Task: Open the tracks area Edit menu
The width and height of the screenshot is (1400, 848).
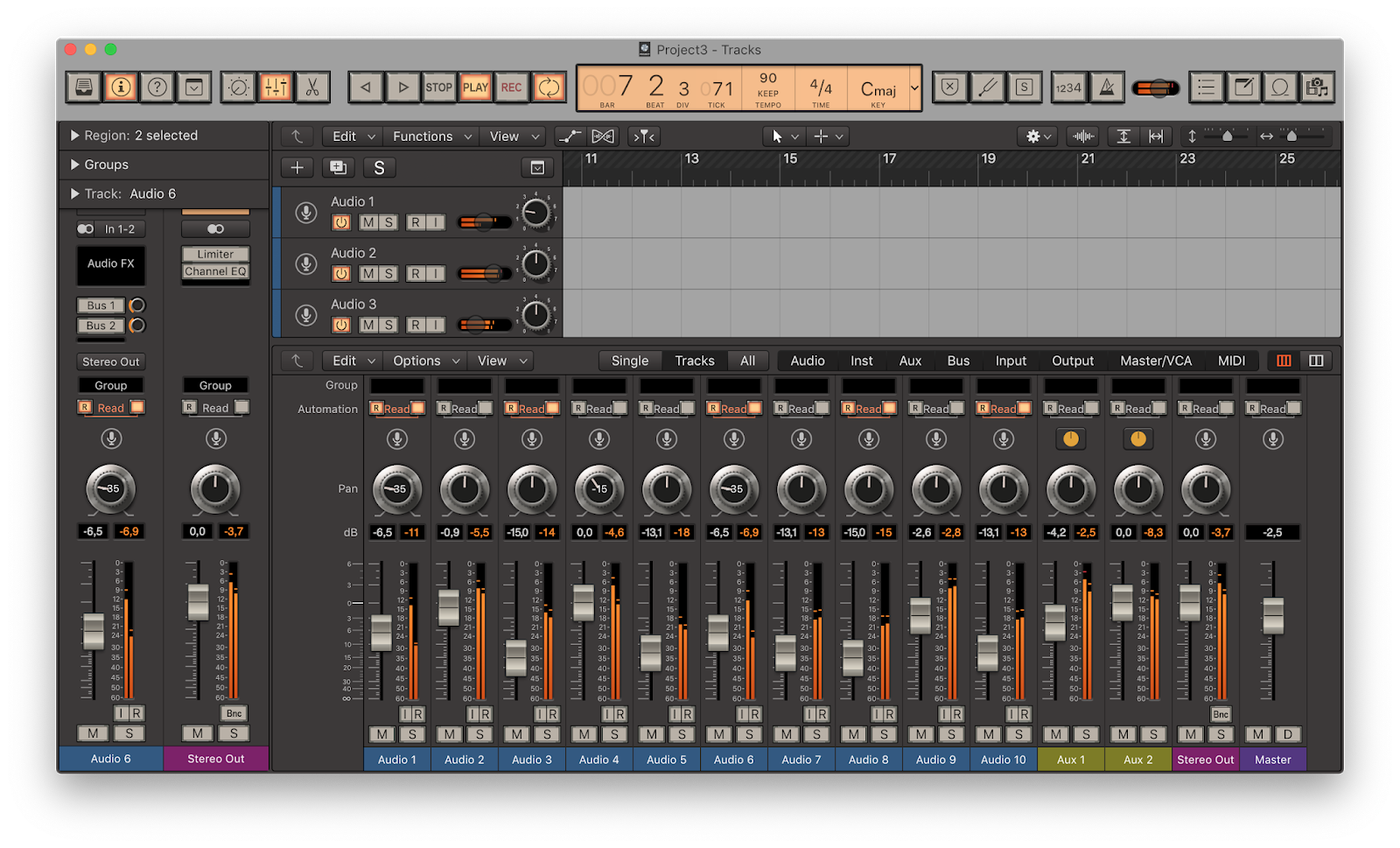Action: point(354,136)
